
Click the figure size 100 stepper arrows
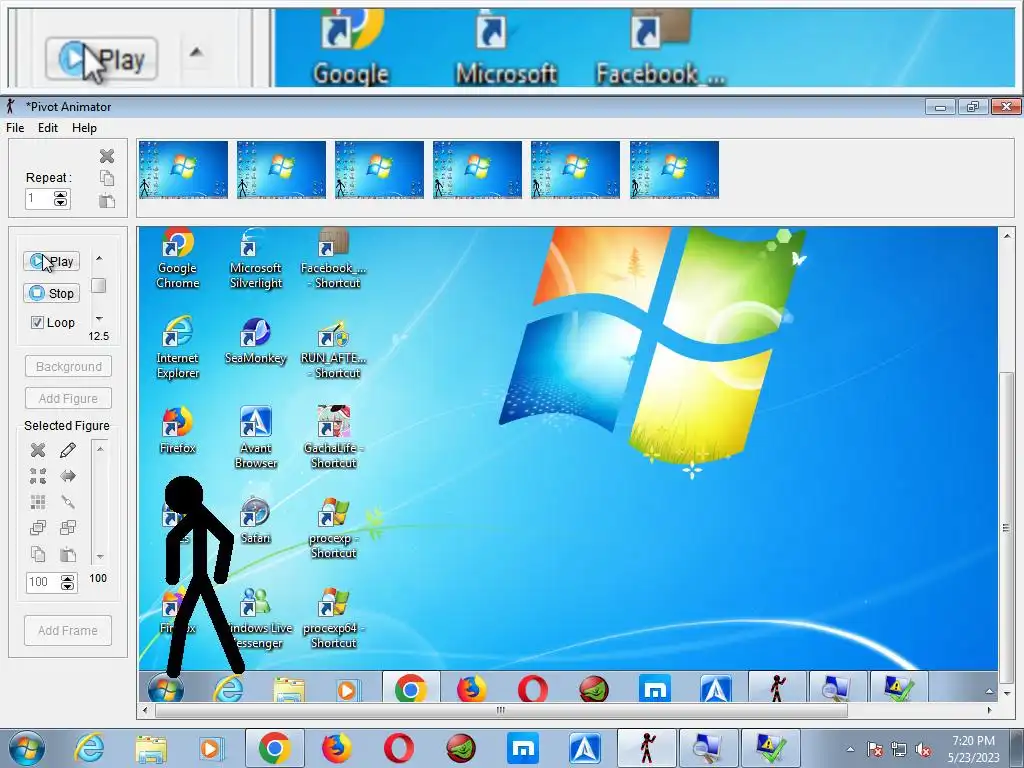click(x=68, y=583)
